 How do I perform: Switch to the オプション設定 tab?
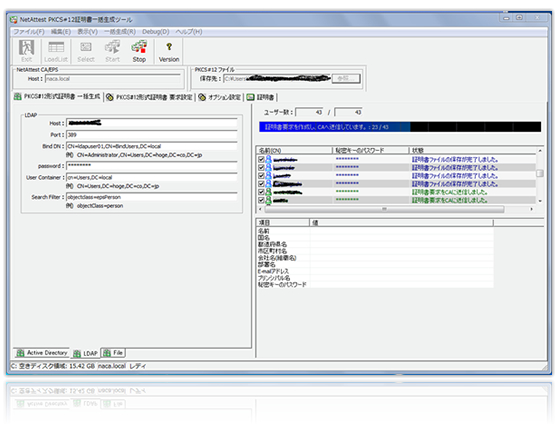(x=220, y=97)
